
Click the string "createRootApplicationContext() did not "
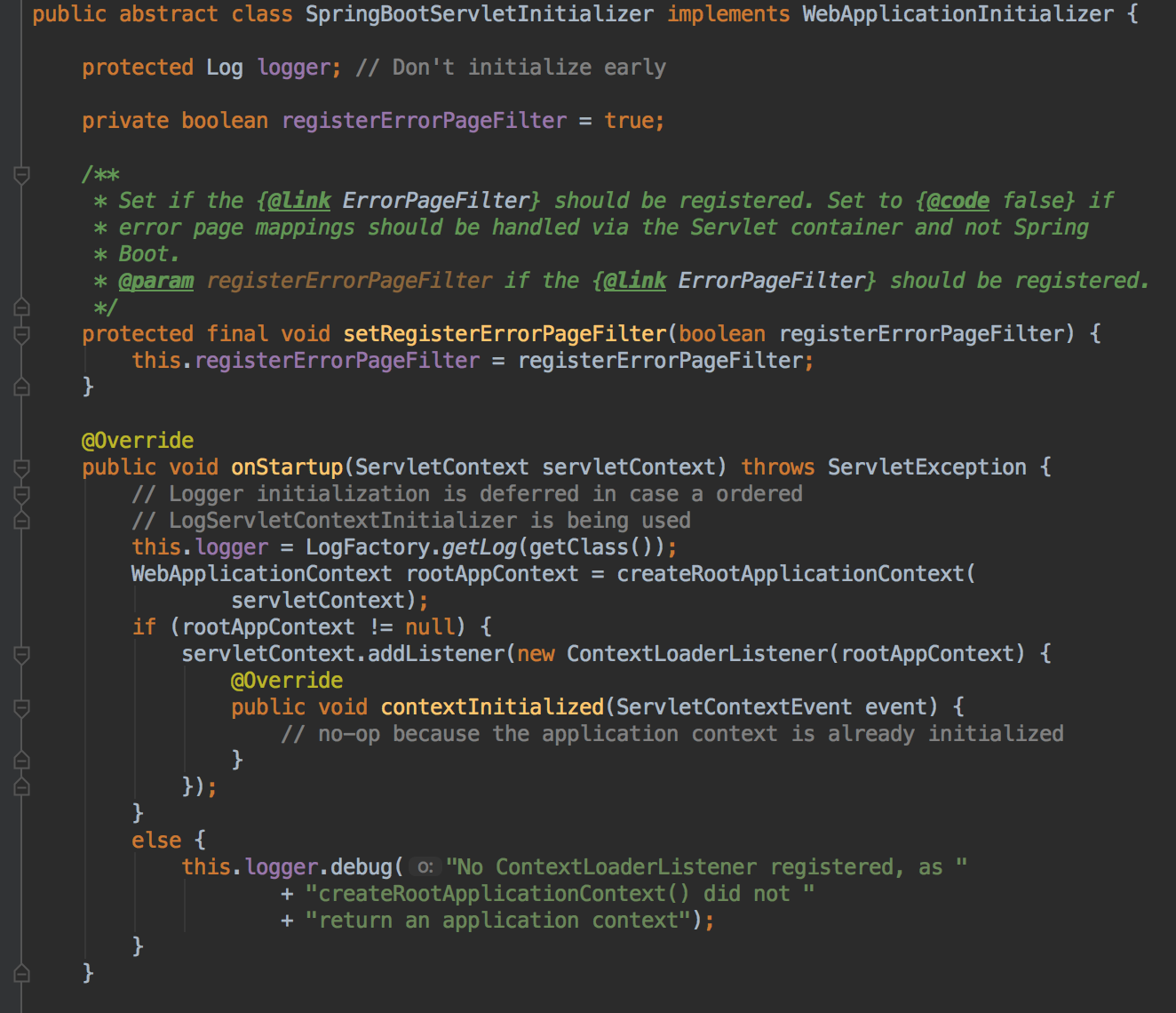pyautogui.click(x=560, y=894)
